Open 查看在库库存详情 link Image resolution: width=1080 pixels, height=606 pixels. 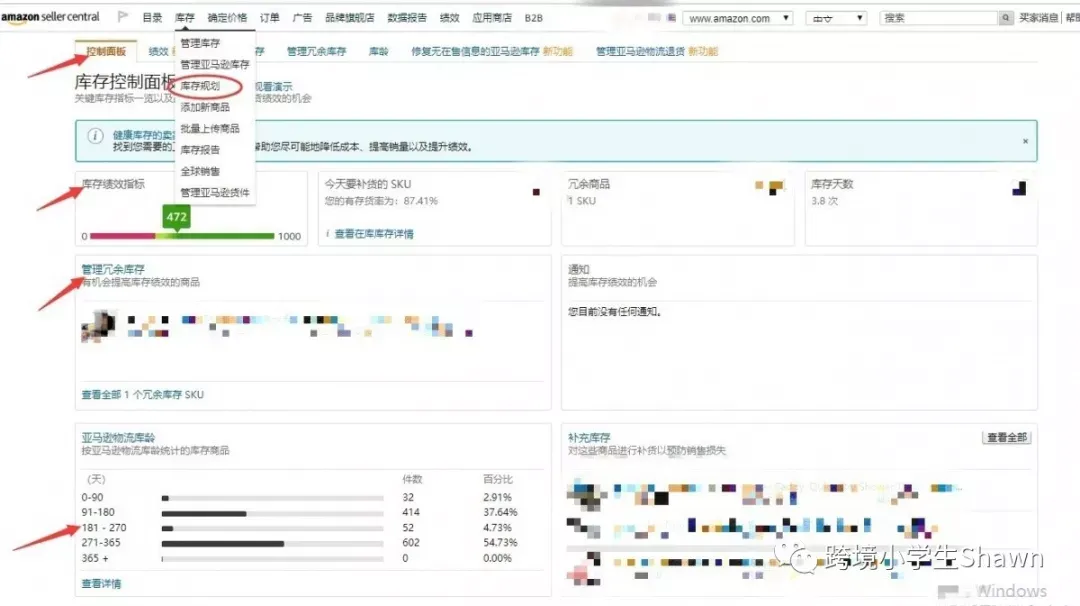pyautogui.click(x=374, y=234)
